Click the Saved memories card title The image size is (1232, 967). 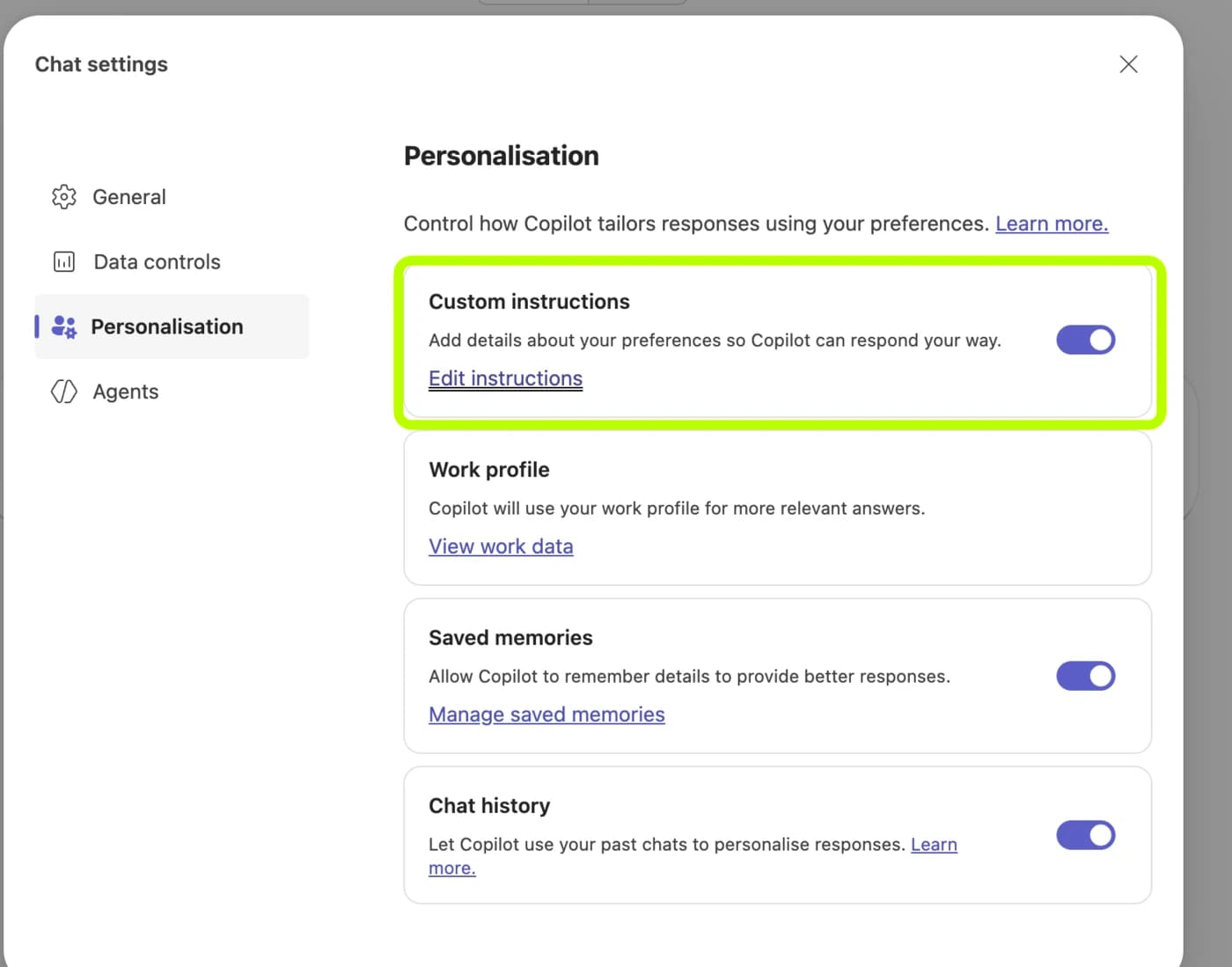tap(510, 638)
